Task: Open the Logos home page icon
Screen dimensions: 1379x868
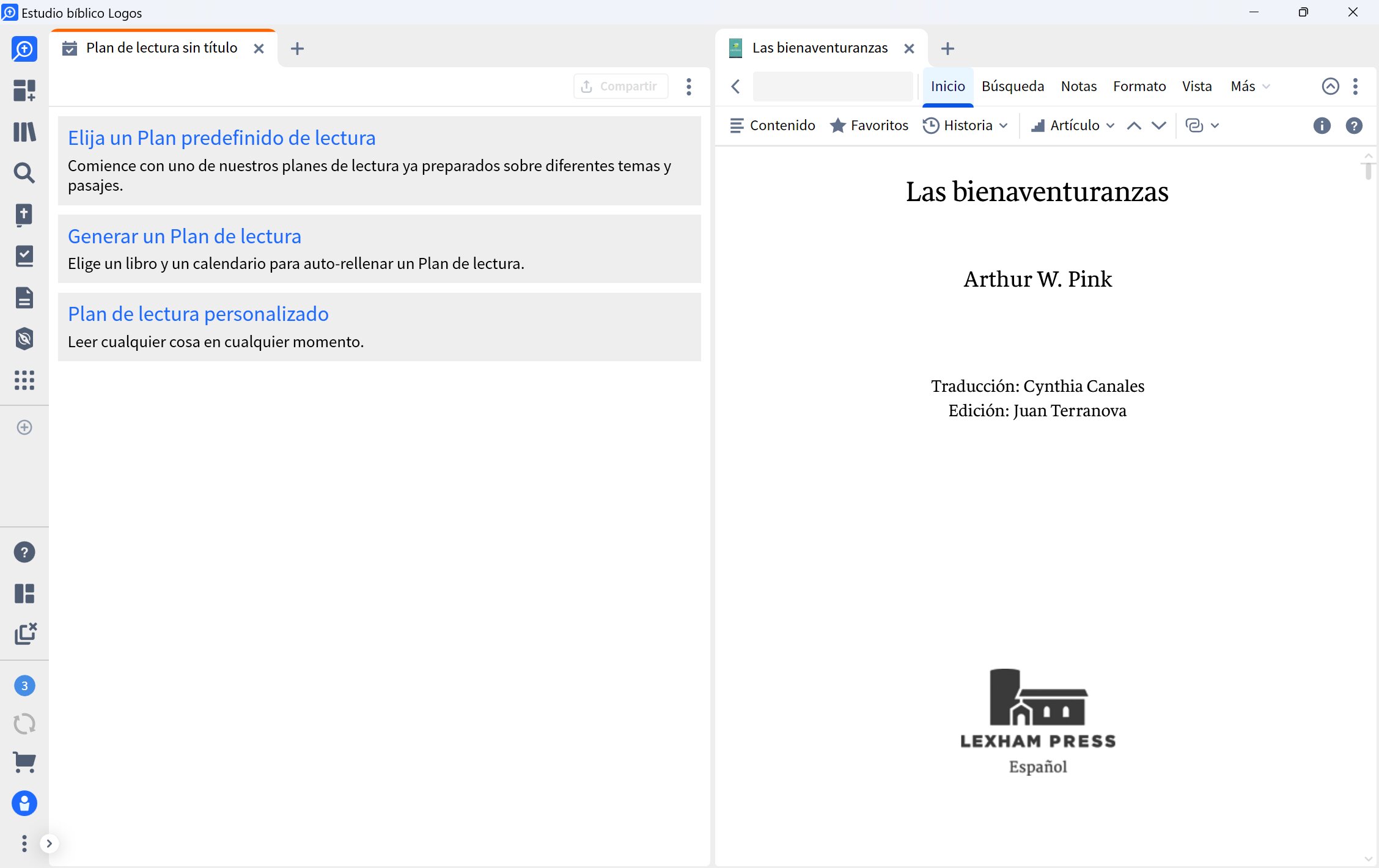Action: click(x=24, y=49)
